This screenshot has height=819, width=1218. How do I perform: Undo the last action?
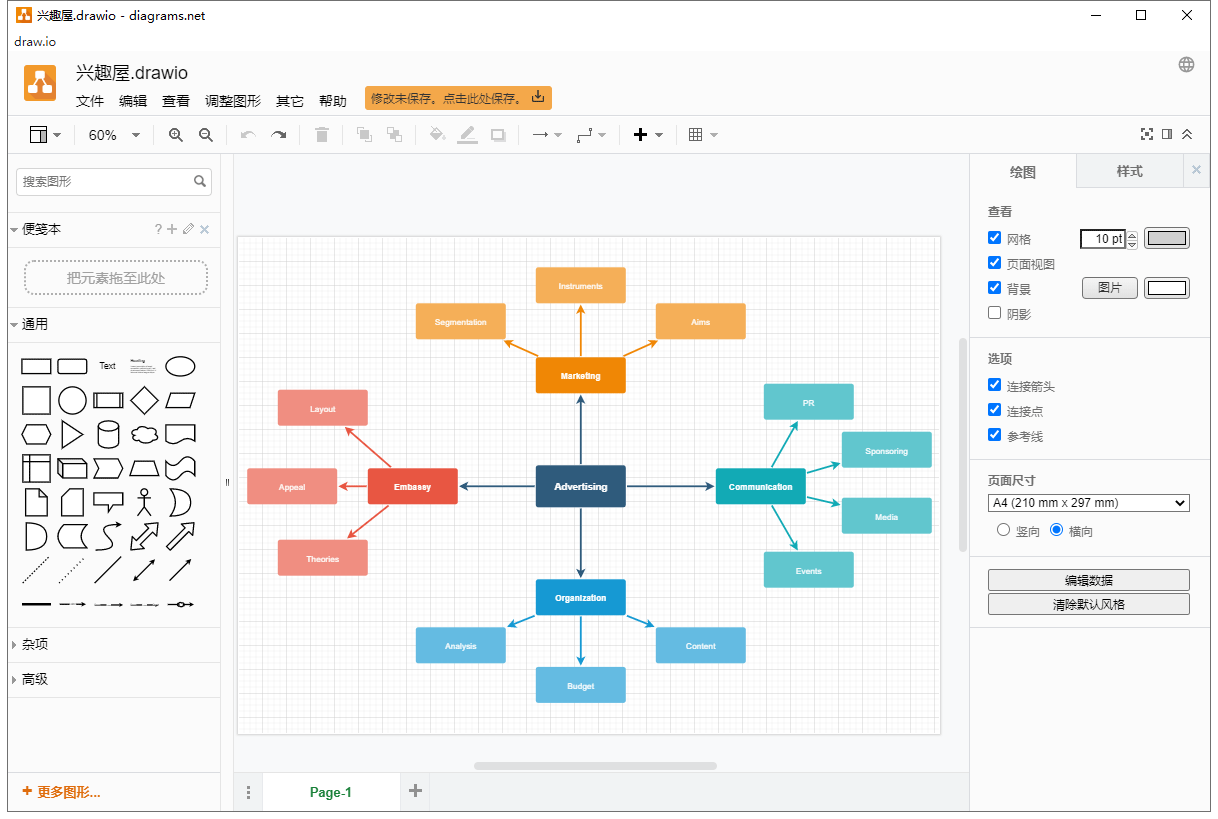pyautogui.click(x=248, y=135)
